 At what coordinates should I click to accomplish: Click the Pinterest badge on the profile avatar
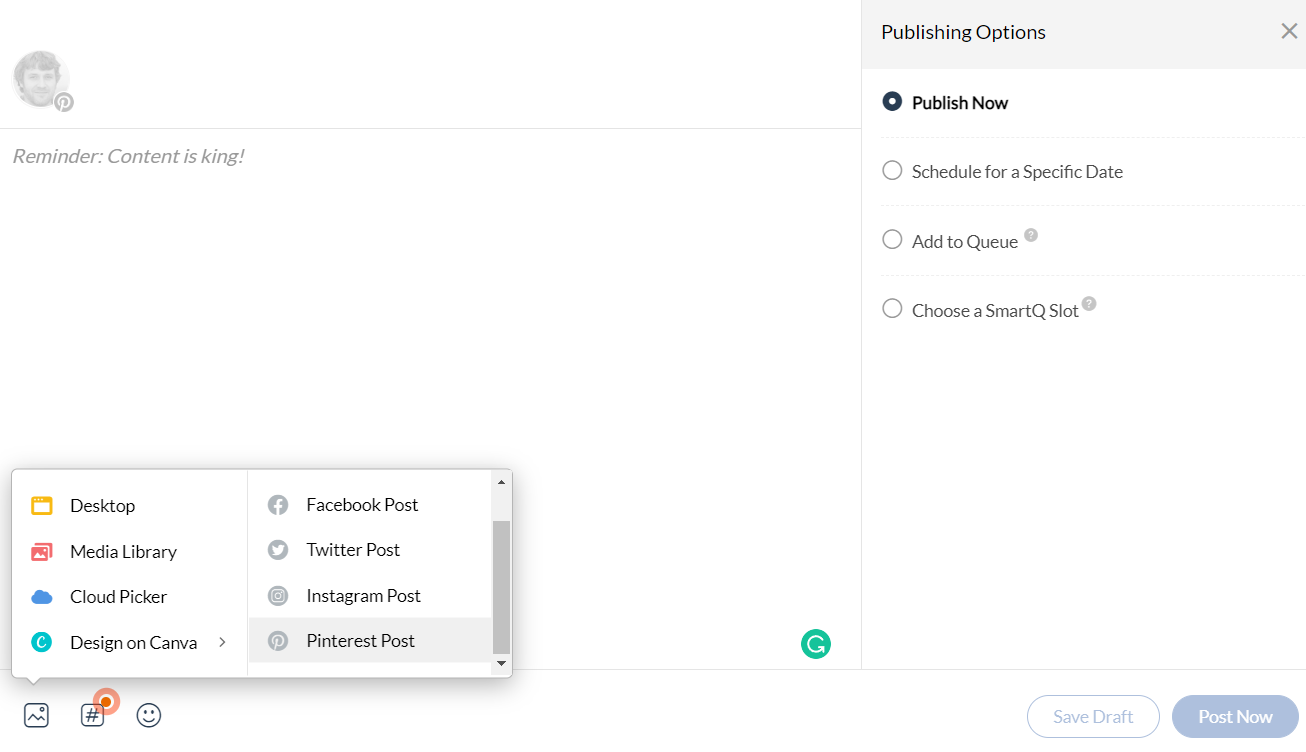click(65, 101)
